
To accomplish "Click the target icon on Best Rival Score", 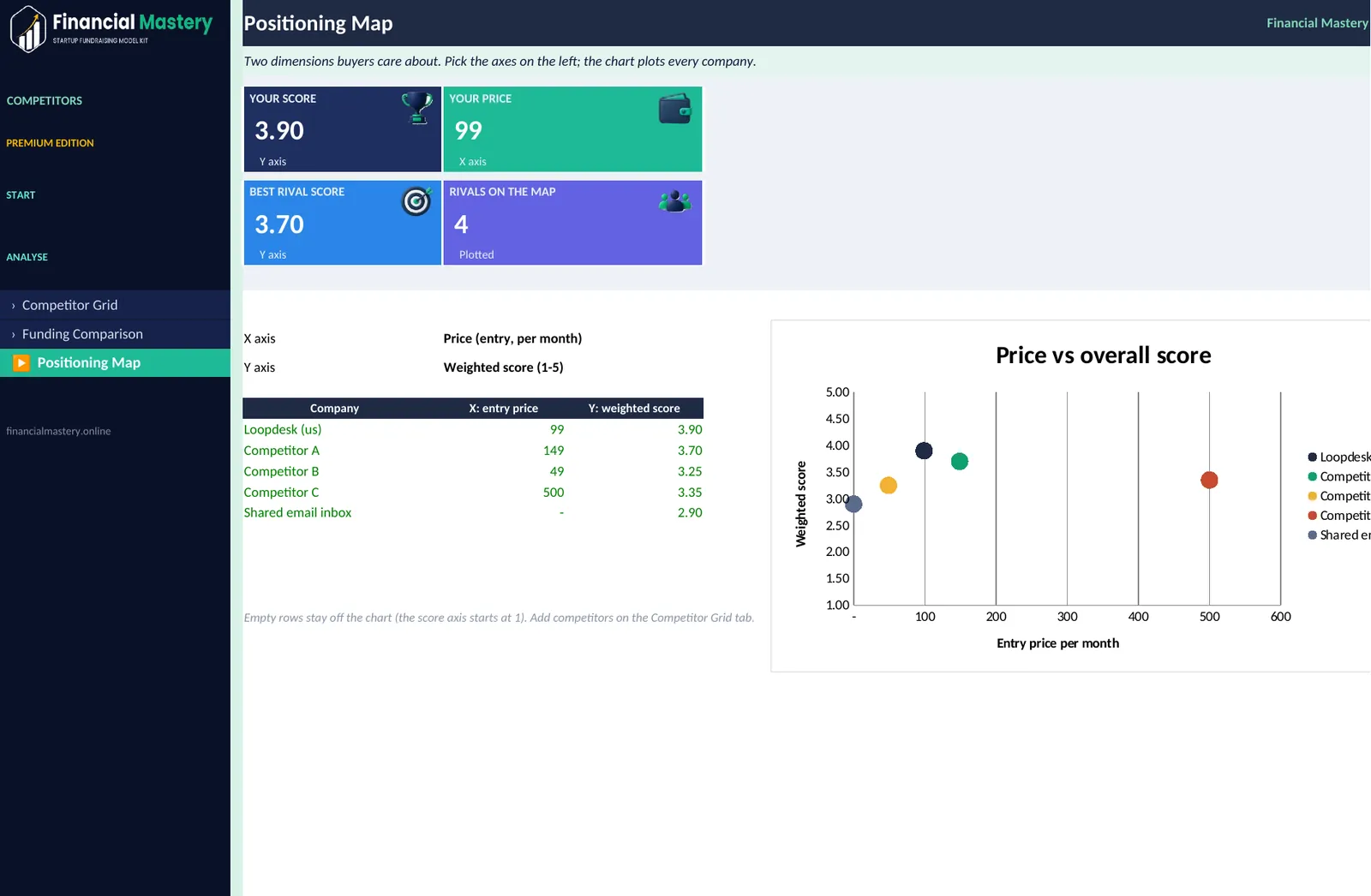I will [416, 201].
